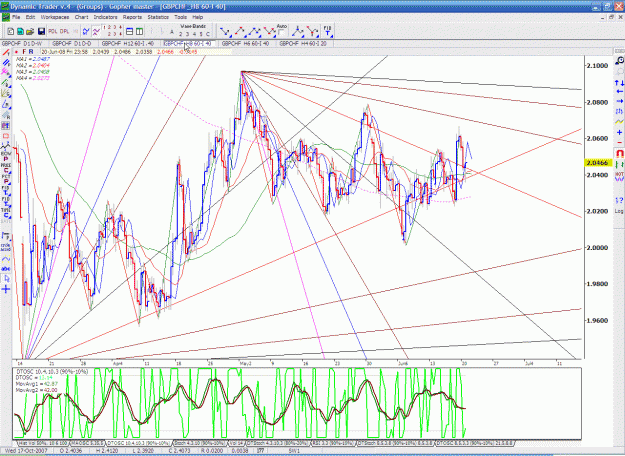Click the DTOSC 10.4.10.3 indicator title
625x456 pixels.
[x=52, y=371]
